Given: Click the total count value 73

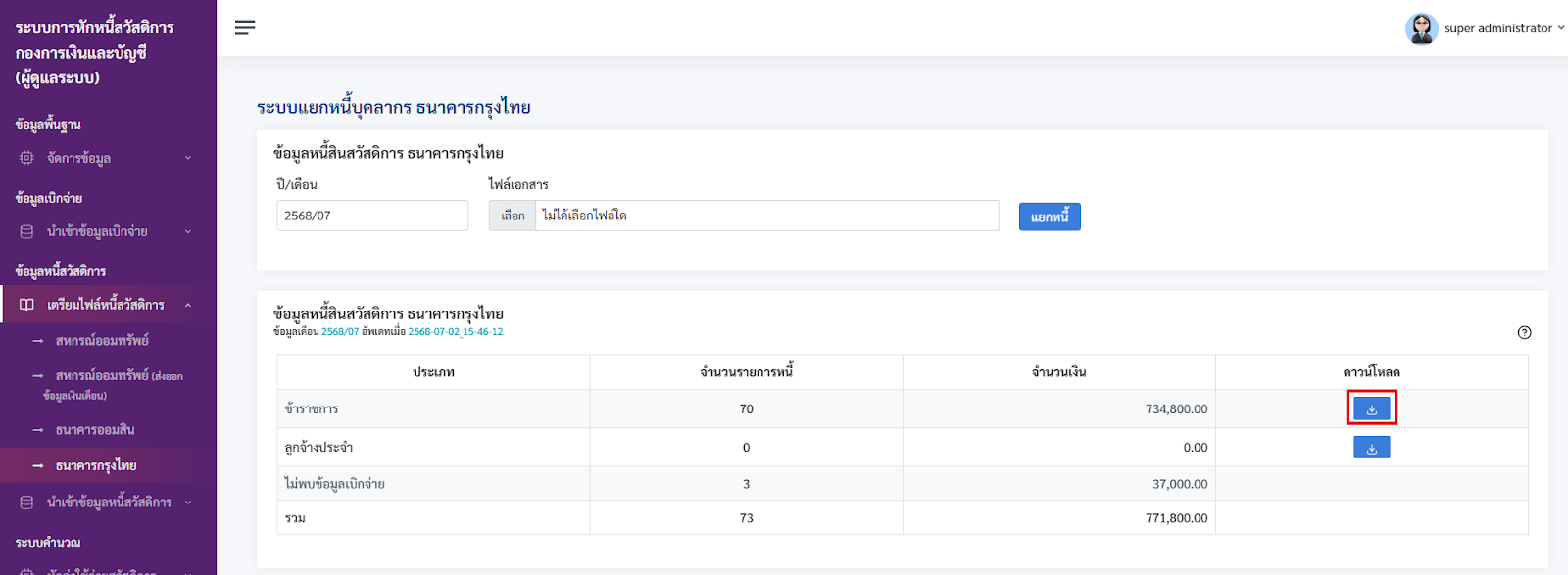Looking at the screenshot, I should coord(747,518).
